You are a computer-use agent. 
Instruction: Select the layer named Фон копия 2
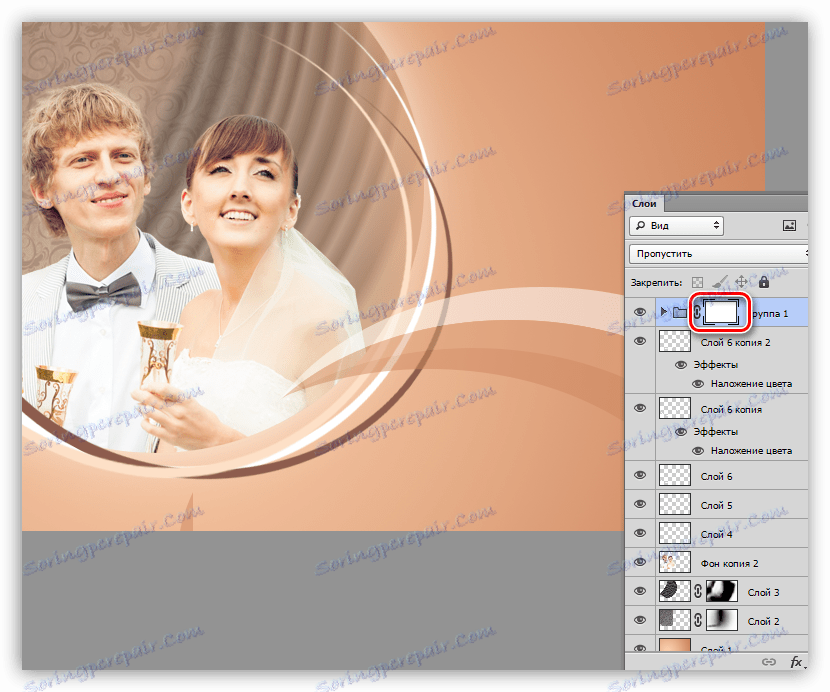click(729, 563)
